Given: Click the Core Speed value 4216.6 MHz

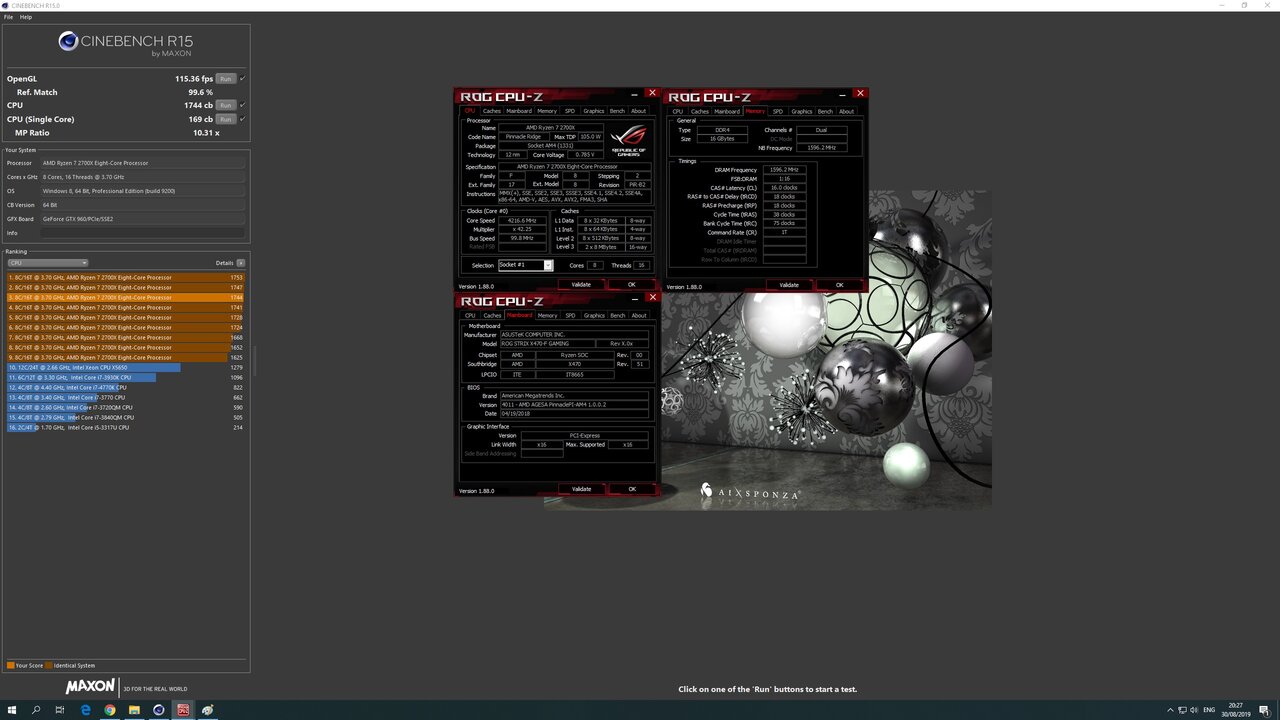Looking at the screenshot, I should 522,220.
